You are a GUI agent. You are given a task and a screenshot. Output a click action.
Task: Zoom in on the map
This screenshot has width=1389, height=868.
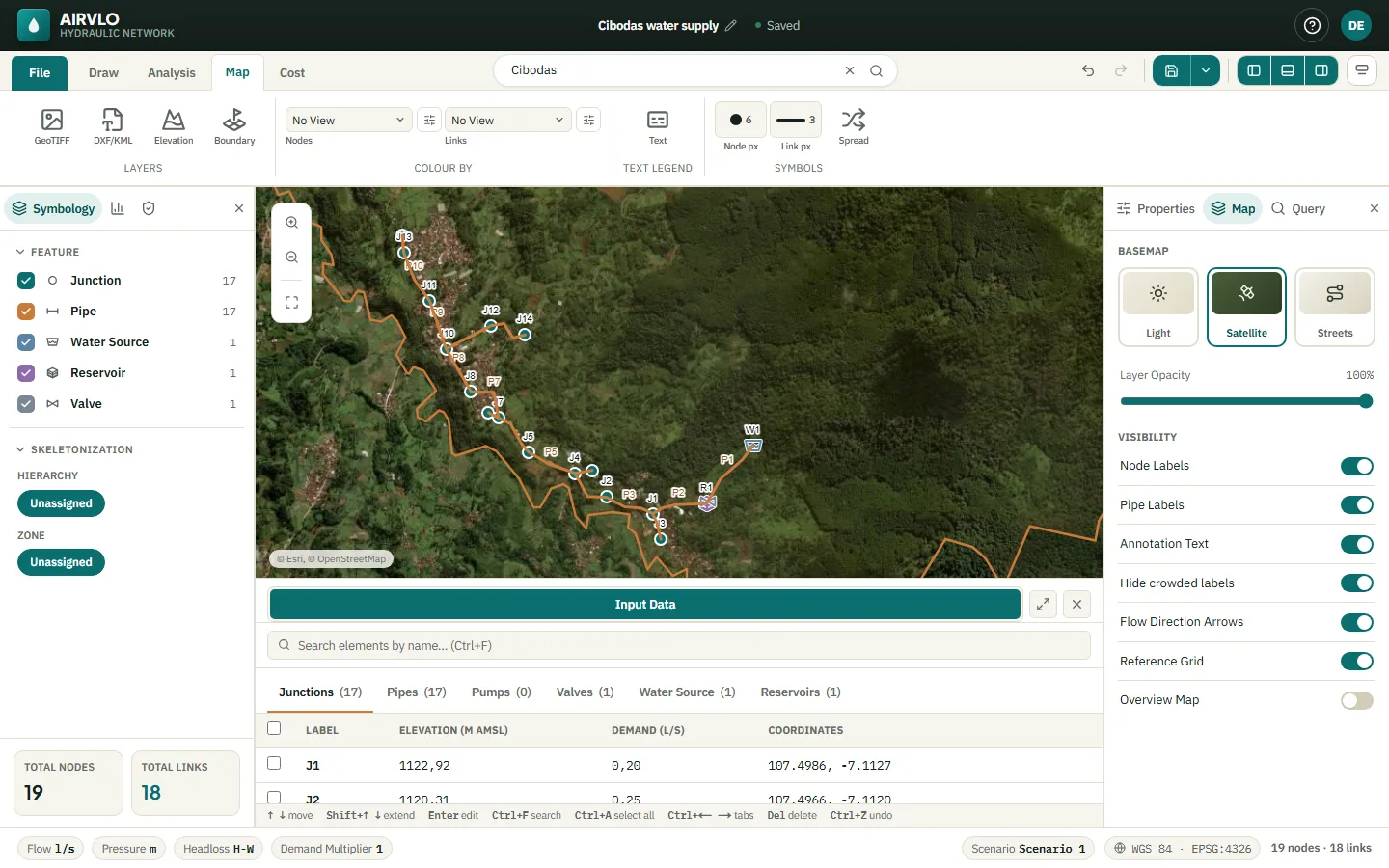[291, 223]
